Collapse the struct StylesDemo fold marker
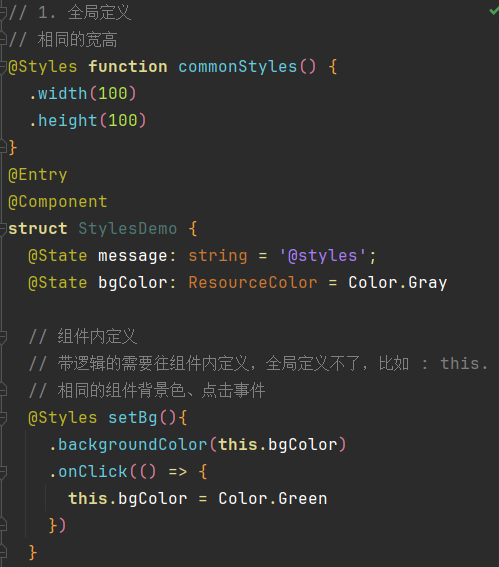This screenshot has width=499, height=567. 3,229
